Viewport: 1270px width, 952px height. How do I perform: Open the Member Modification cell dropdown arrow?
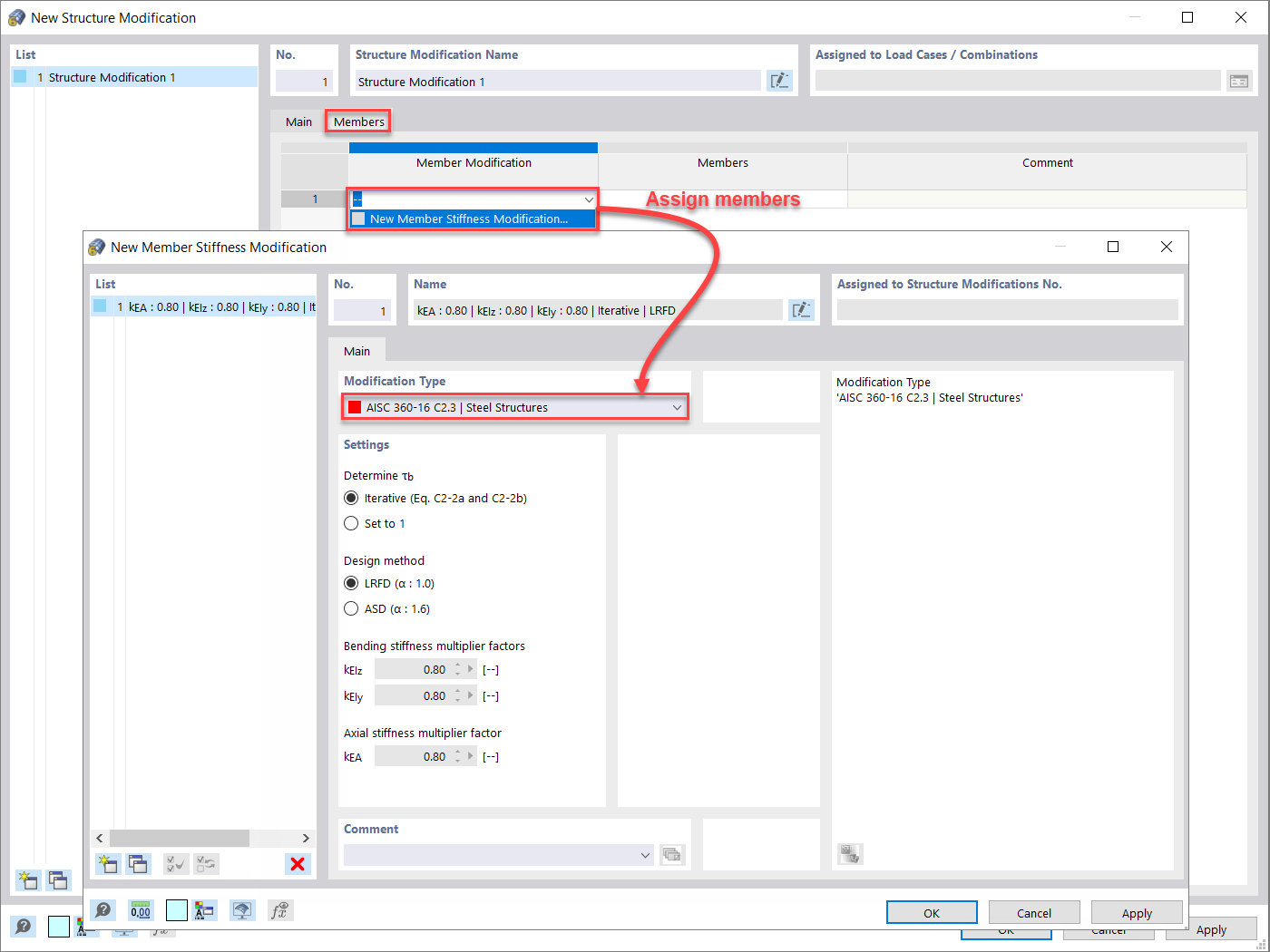click(x=588, y=199)
